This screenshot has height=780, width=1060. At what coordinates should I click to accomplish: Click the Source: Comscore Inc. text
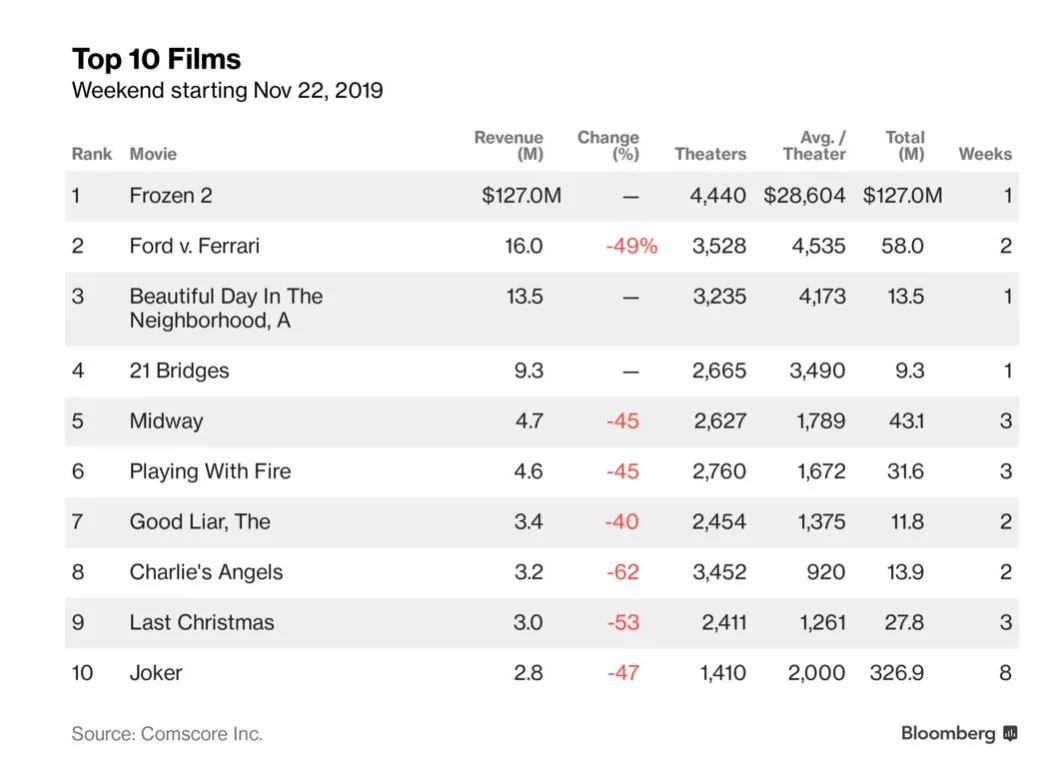click(x=167, y=734)
